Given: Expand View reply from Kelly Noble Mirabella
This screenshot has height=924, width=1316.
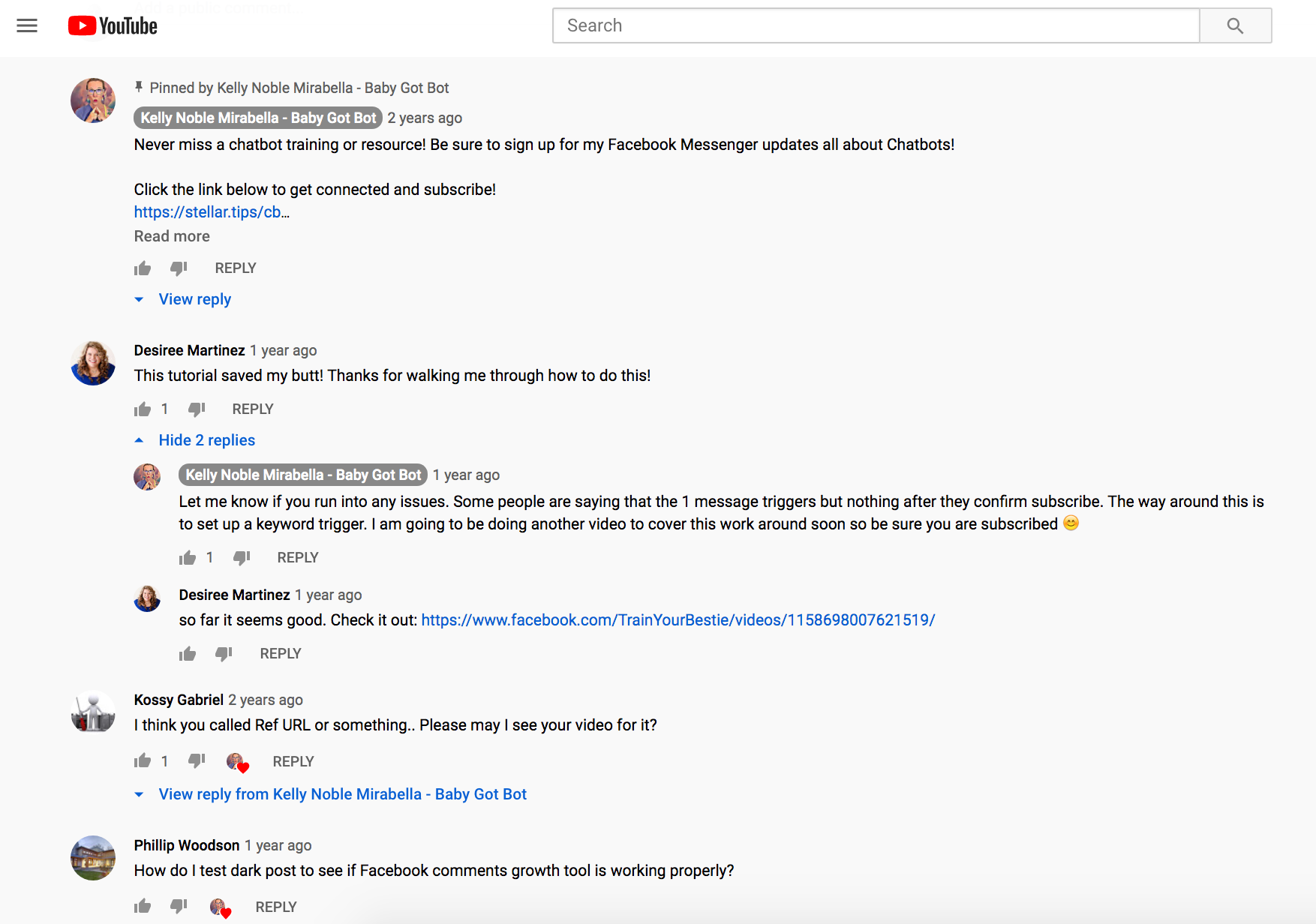Looking at the screenshot, I should [342, 794].
